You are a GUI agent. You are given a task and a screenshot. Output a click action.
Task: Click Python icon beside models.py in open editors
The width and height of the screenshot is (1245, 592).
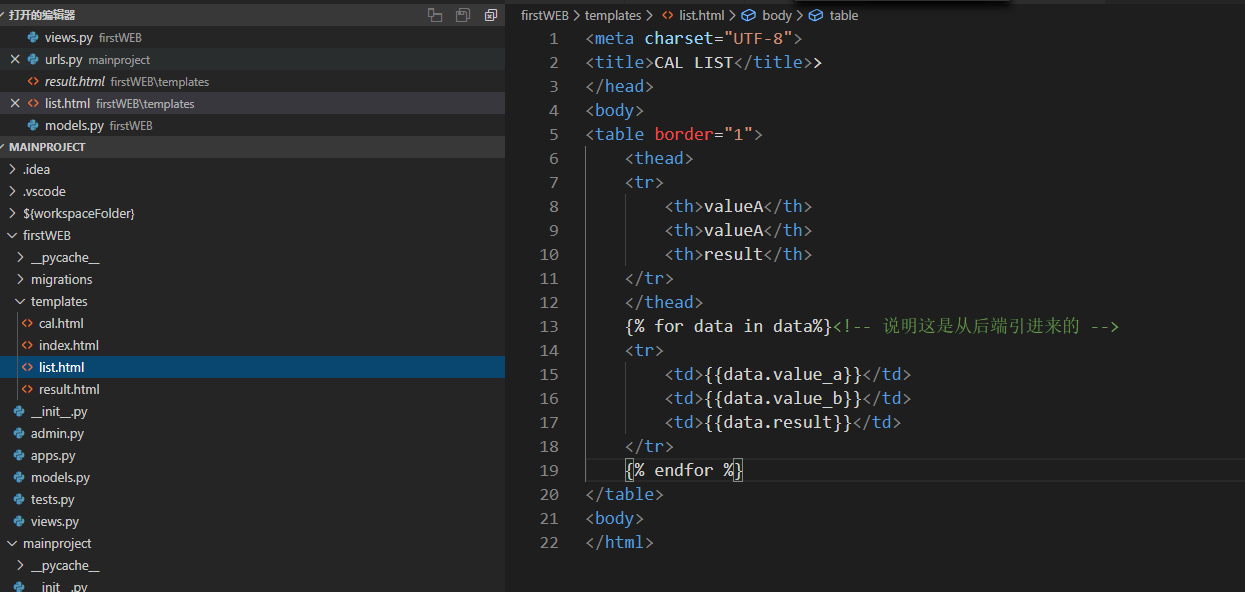[x=33, y=125]
